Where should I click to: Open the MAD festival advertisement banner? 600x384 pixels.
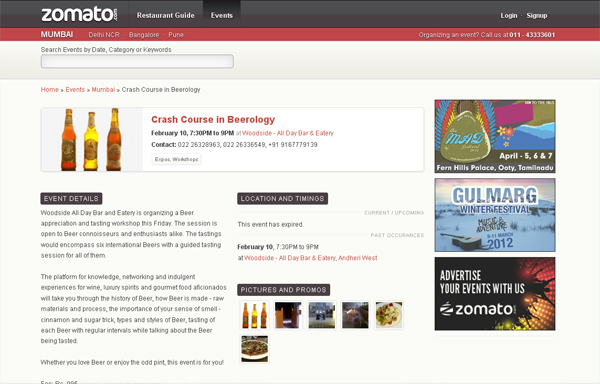pos(495,136)
